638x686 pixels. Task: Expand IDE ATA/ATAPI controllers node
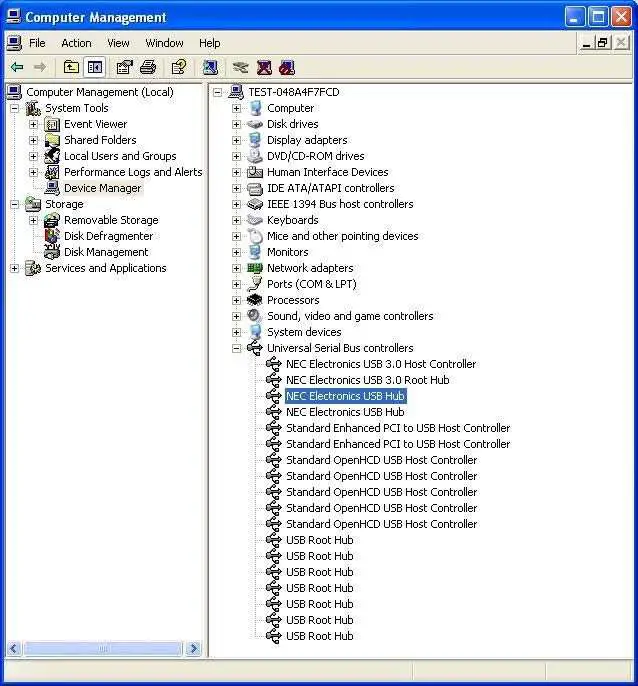click(236, 188)
